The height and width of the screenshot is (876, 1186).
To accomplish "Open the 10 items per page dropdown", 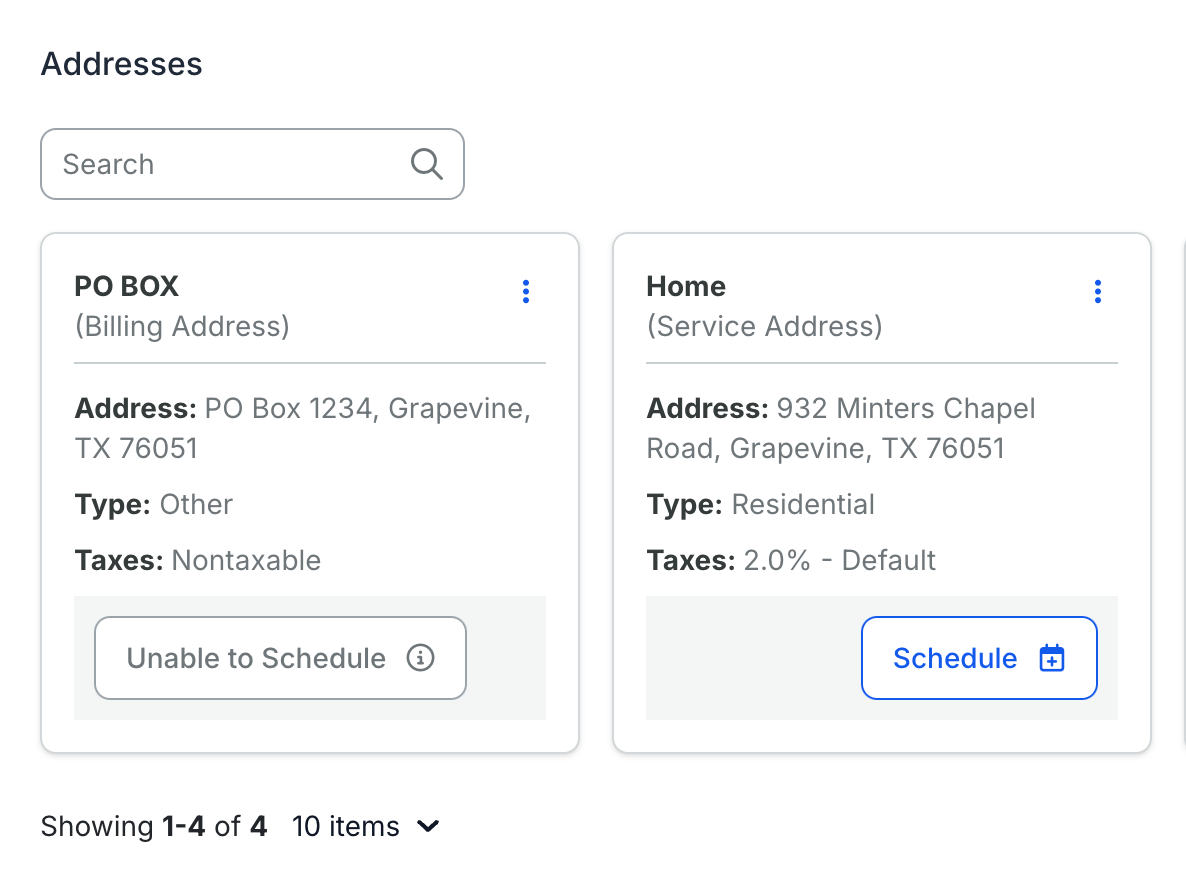I will pyautogui.click(x=365, y=826).
